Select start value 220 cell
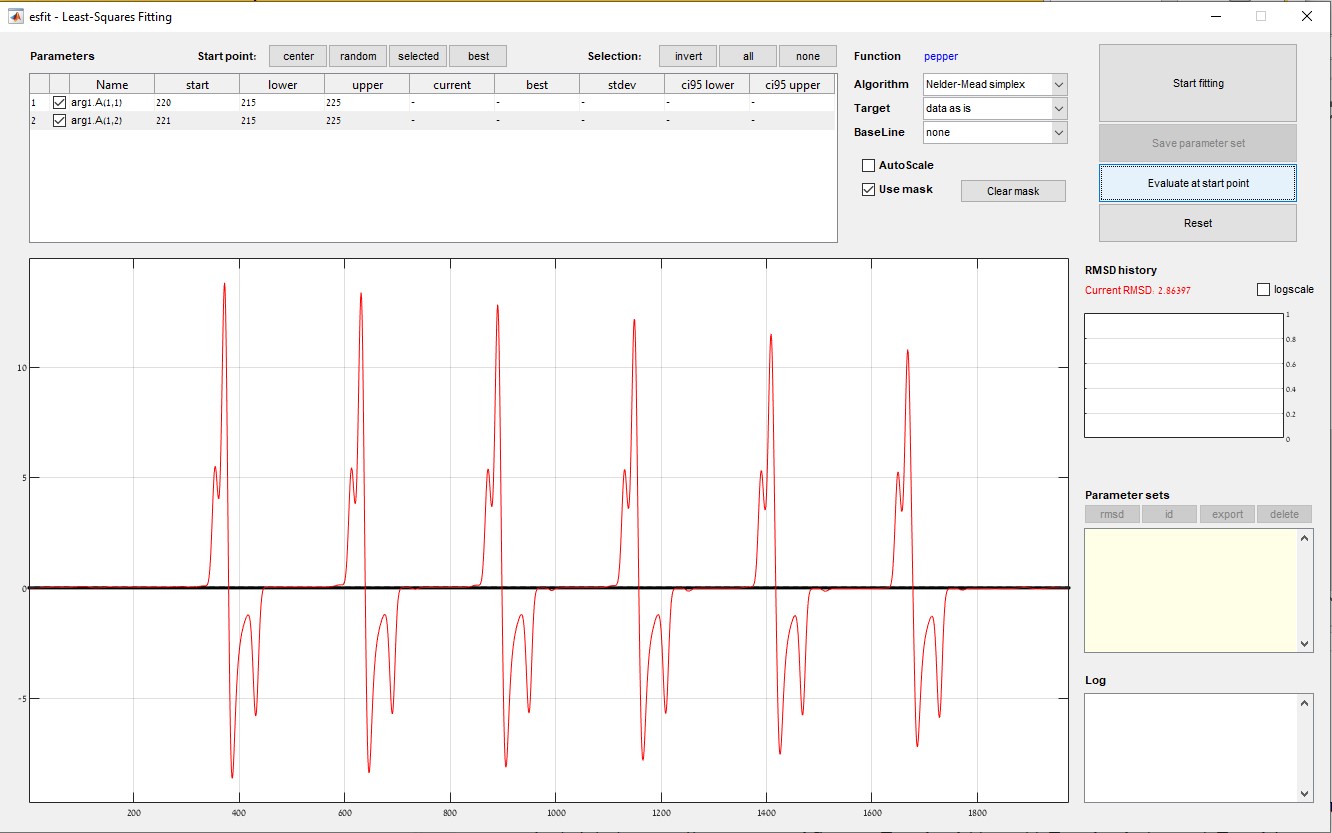The width and height of the screenshot is (1332, 833). 197,103
